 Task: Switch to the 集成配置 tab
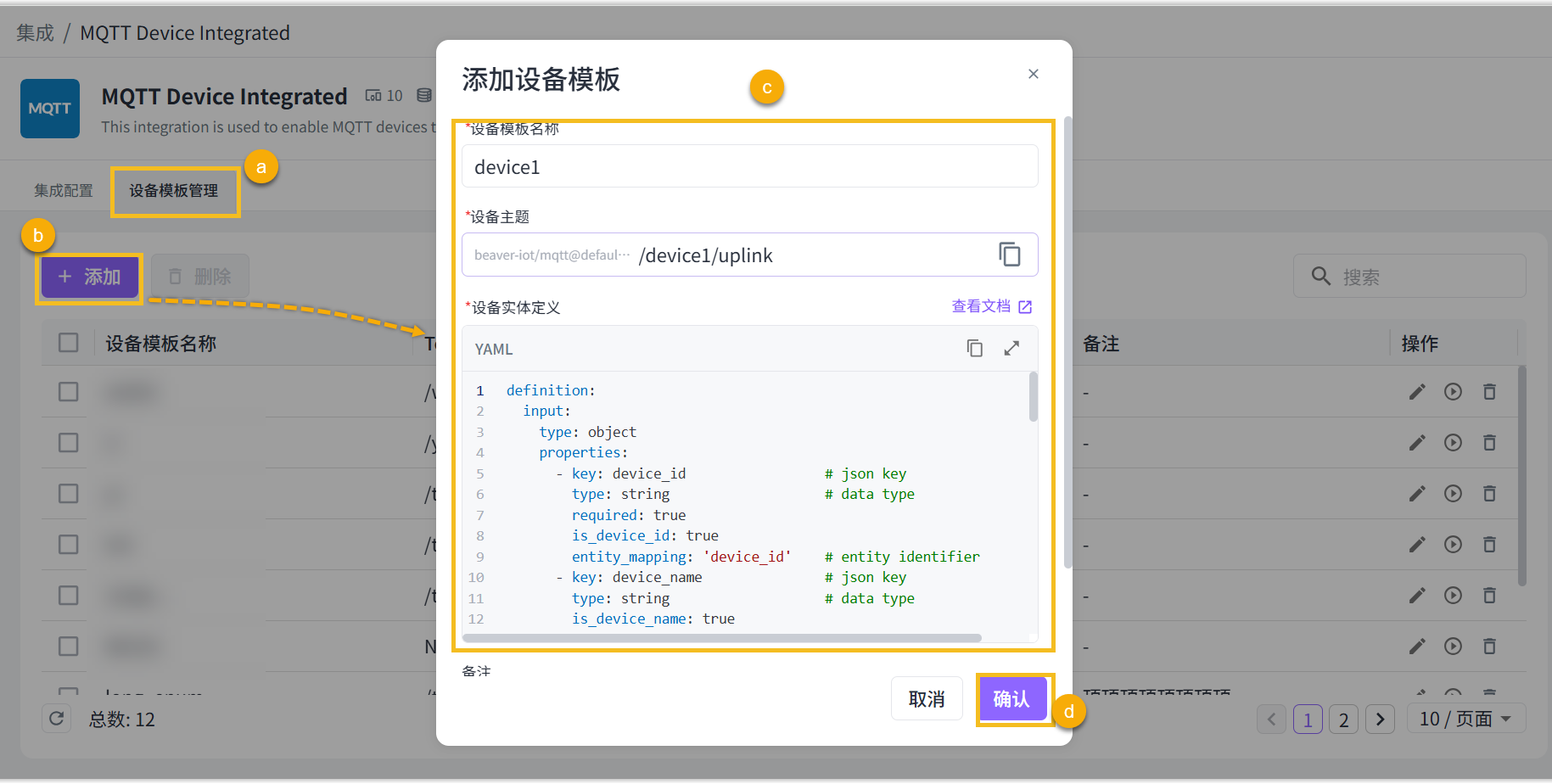(x=64, y=191)
